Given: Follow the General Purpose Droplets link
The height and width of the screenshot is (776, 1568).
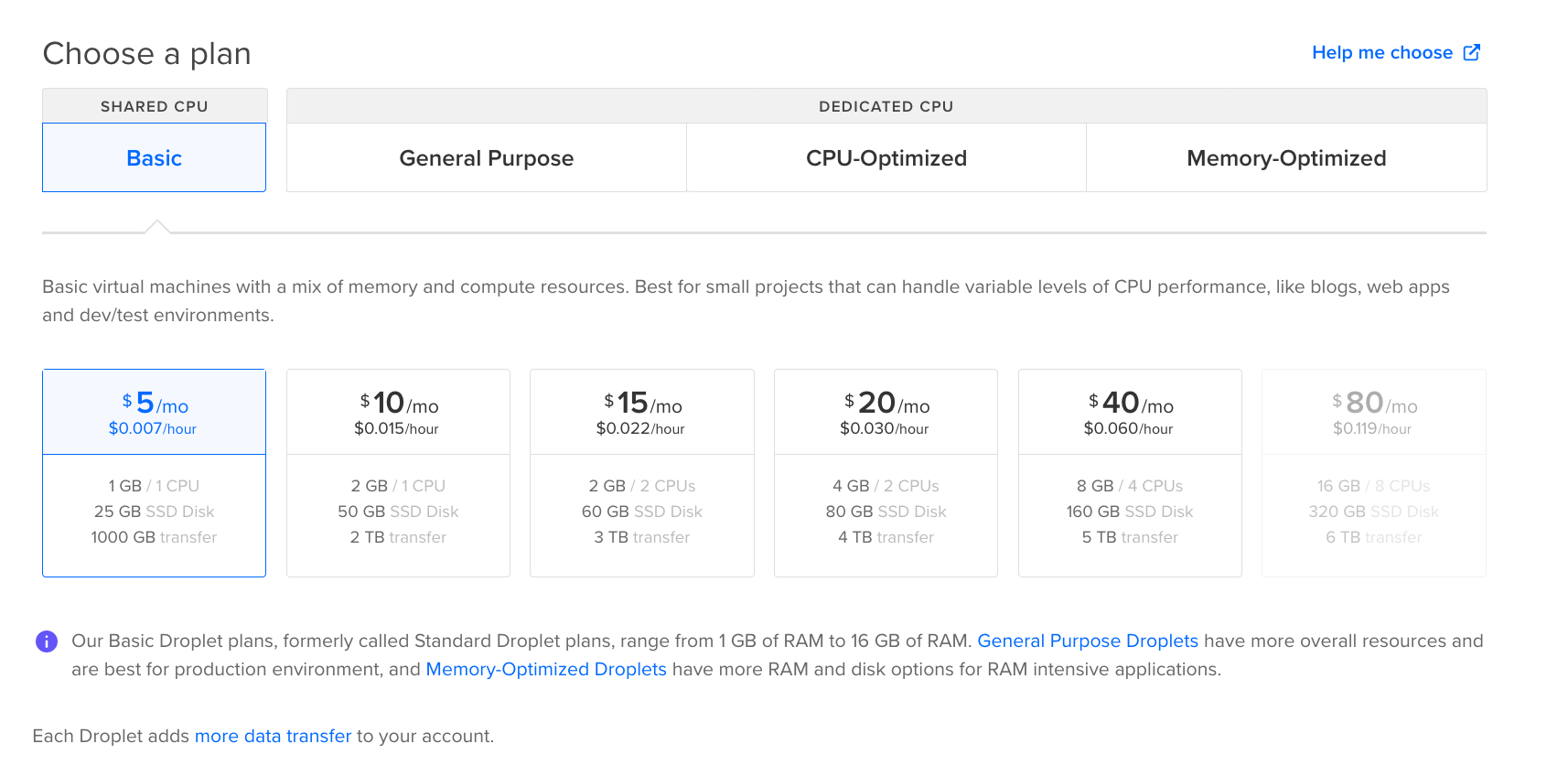Looking at the screenshot, I should (x=1088, y=641).
